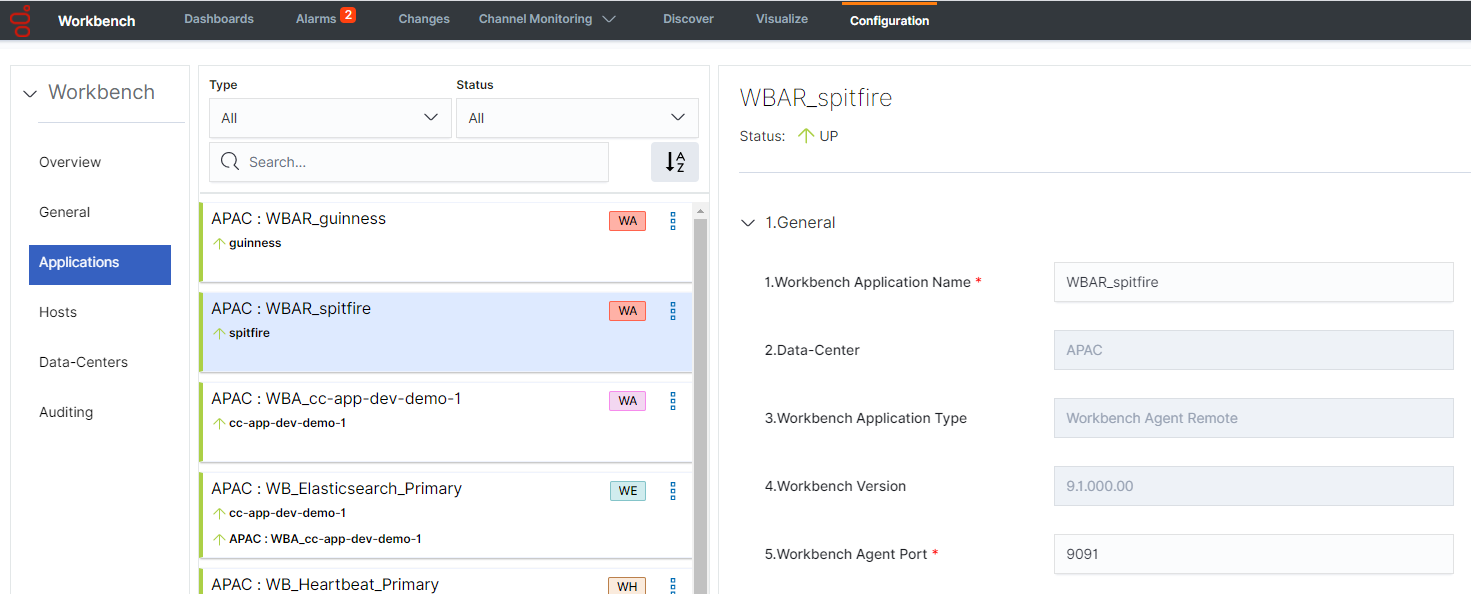Click the Genesys logo icon
This screenshot has height=594, width=1471.
[x=20, y=20]
